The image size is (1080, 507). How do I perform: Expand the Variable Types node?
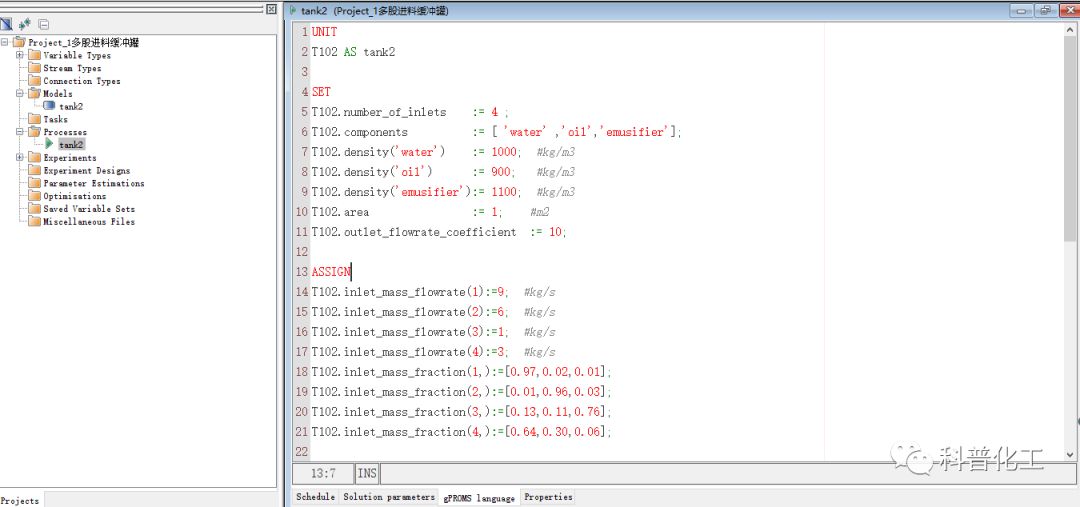19,55
